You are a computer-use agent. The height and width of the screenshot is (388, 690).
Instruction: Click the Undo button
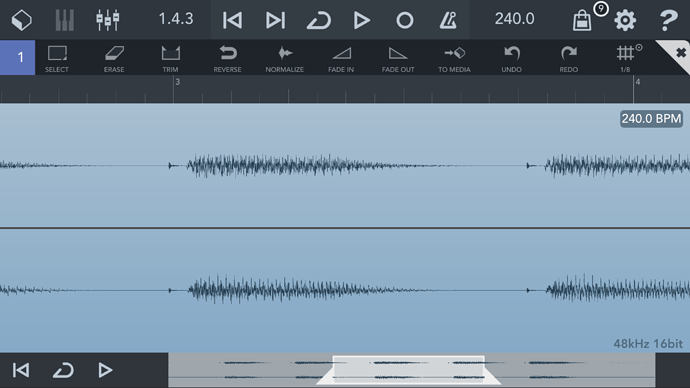coord(511,58)
